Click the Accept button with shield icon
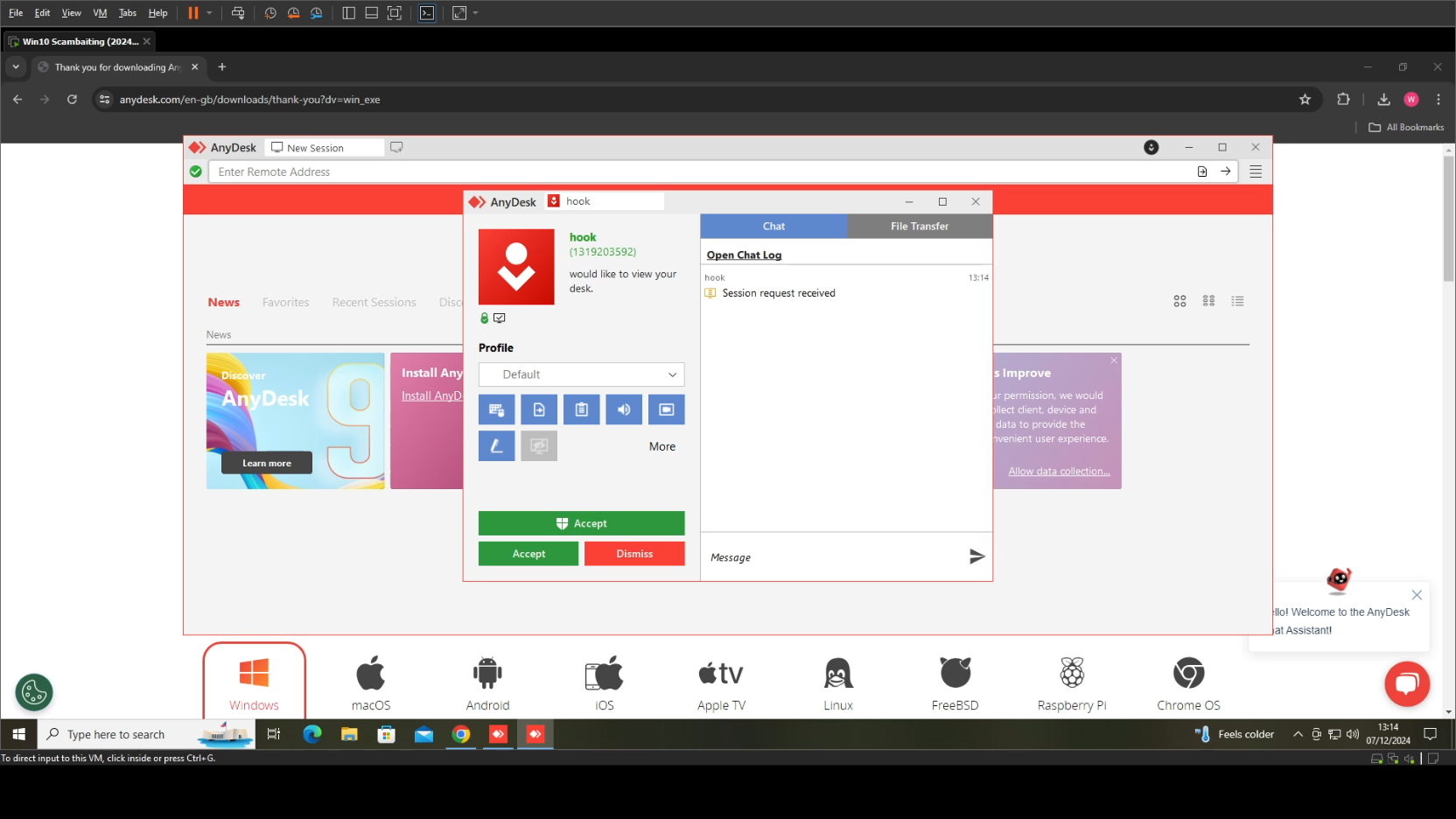1456x819 pixels. pos(581,523)
